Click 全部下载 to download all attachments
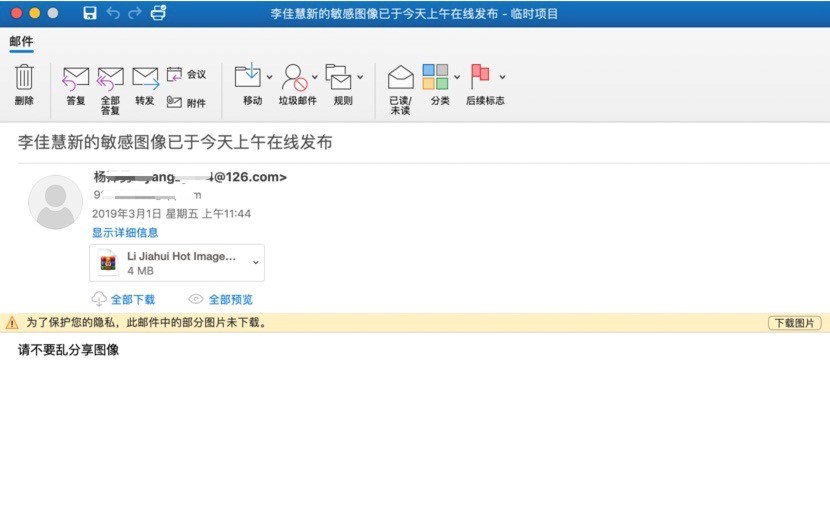This screenshot has width=830, height=512. (x=132, y=299)
